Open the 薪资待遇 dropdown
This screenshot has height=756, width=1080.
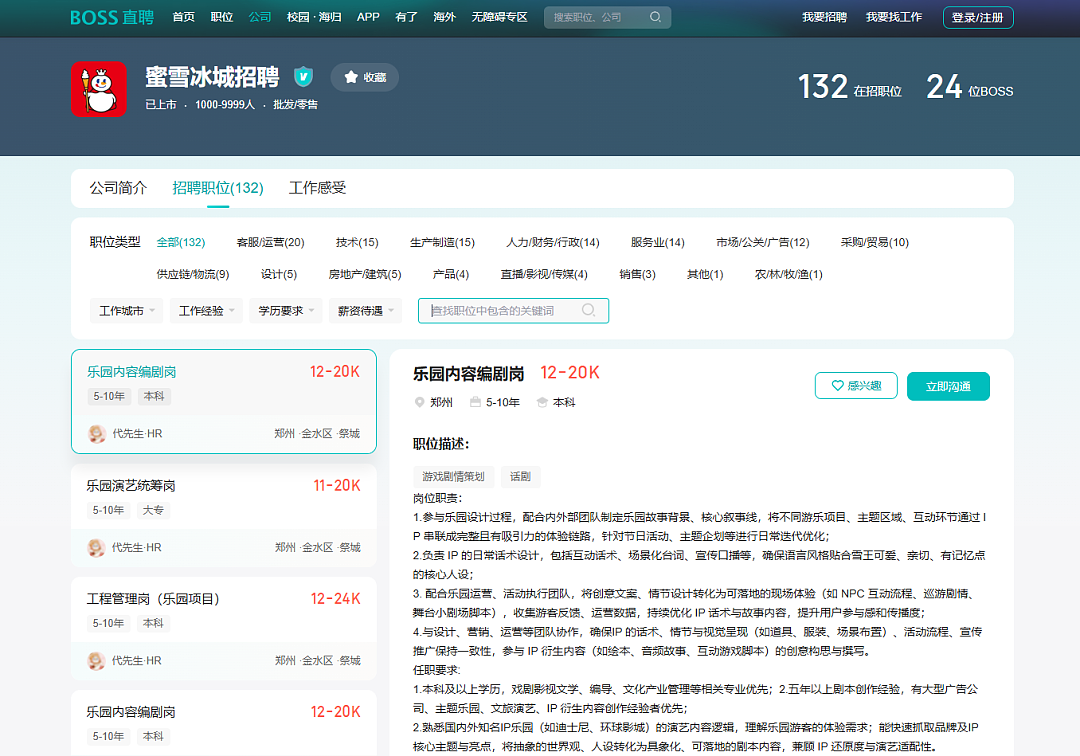pyautogui.click(x=366, y=311)
